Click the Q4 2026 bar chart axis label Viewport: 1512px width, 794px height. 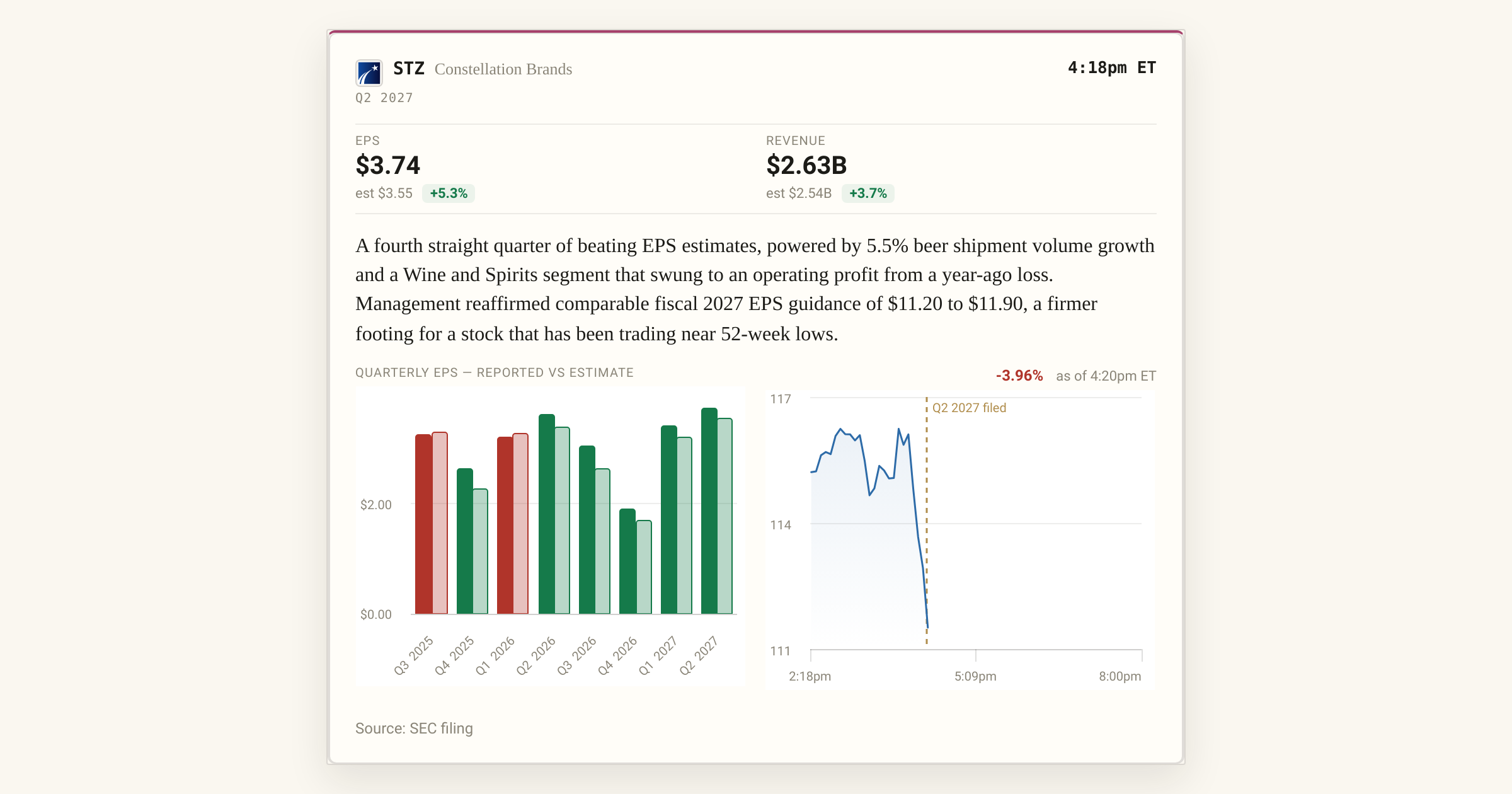(x=617, y=655)
